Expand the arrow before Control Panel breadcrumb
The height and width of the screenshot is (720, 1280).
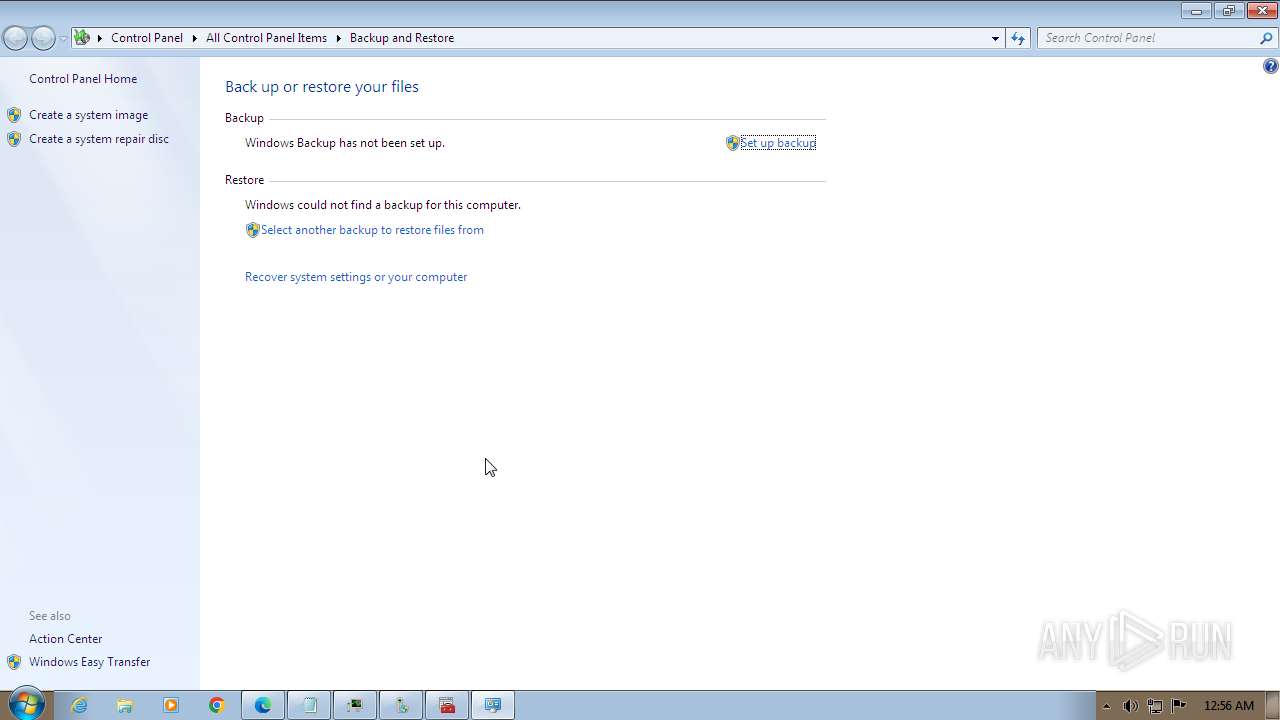pos(100,38)
